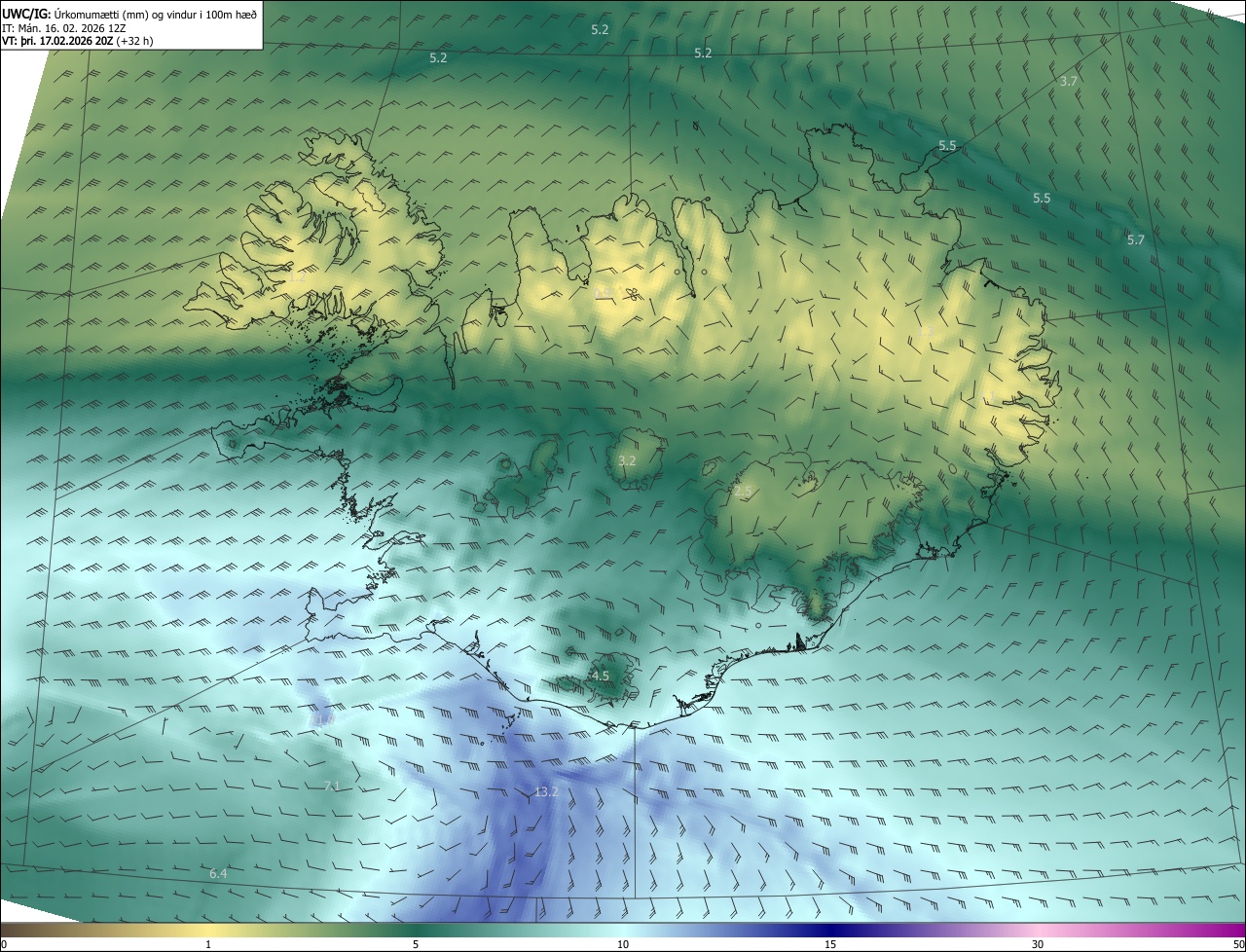This screenshot has width=1246, height=952.
Task: Click the 5.7 value label over the ocean
Action: click(1136, 239)
